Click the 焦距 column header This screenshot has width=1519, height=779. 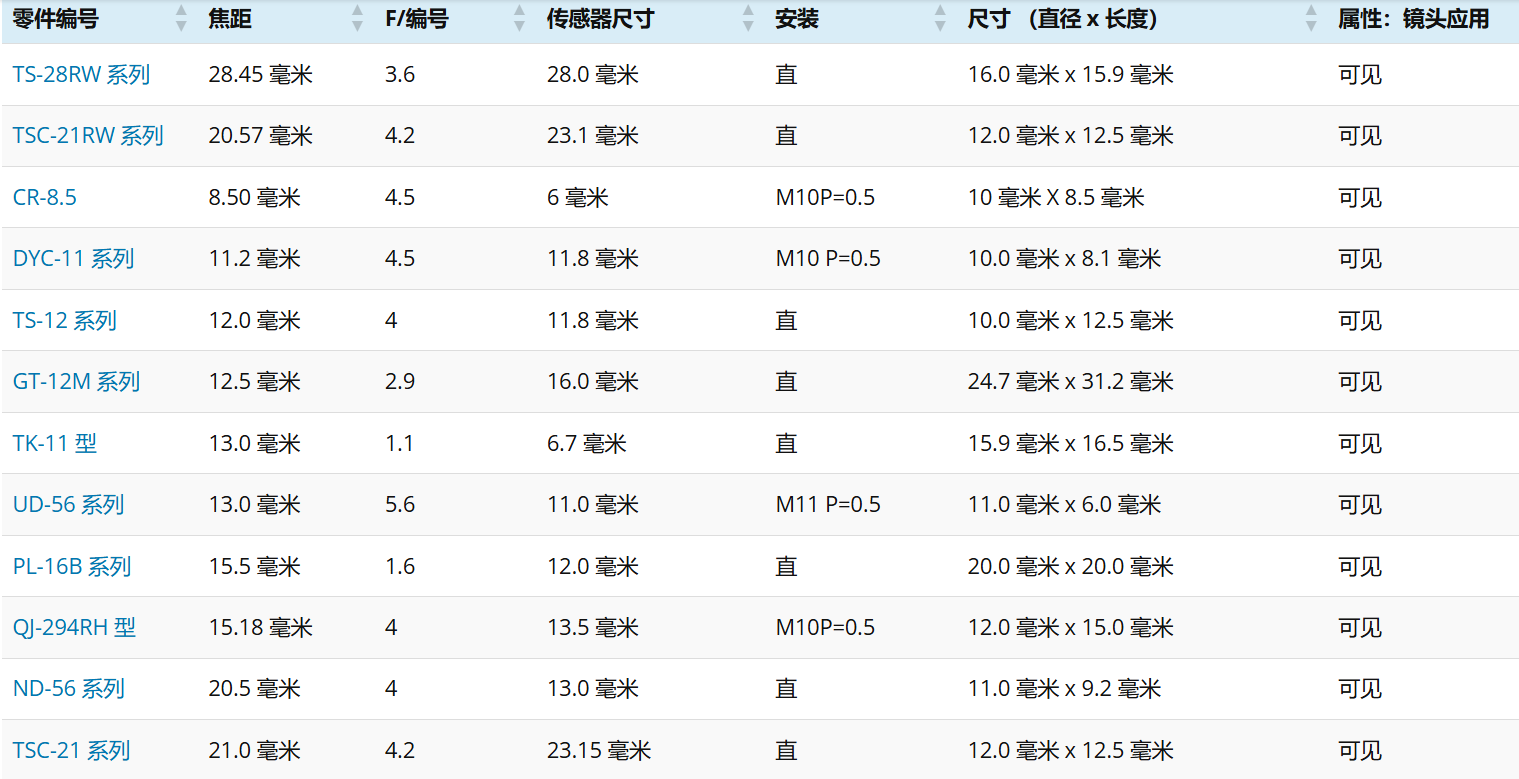[230, 18]
